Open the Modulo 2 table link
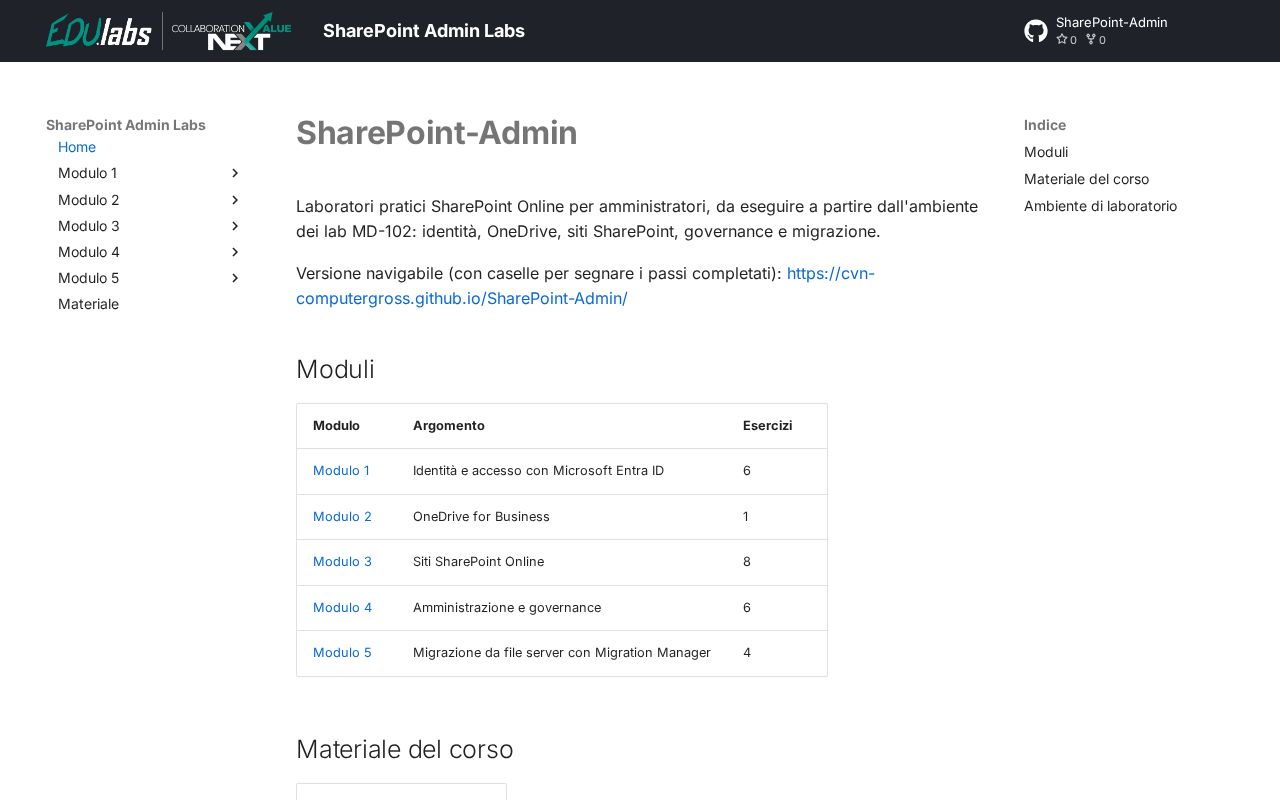1280x800 pixels. 342,516
